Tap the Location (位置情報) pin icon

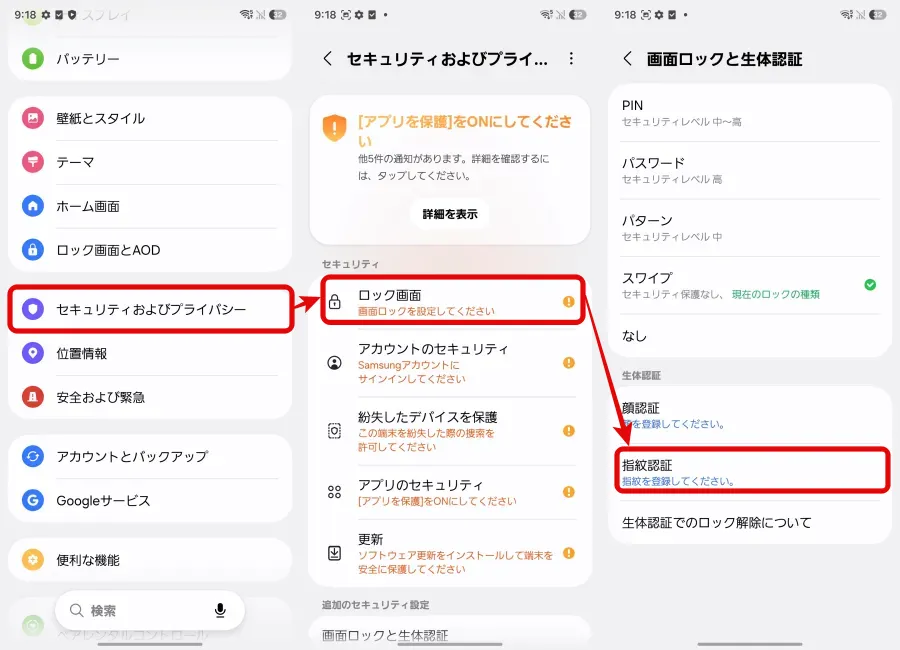(33, 353)
